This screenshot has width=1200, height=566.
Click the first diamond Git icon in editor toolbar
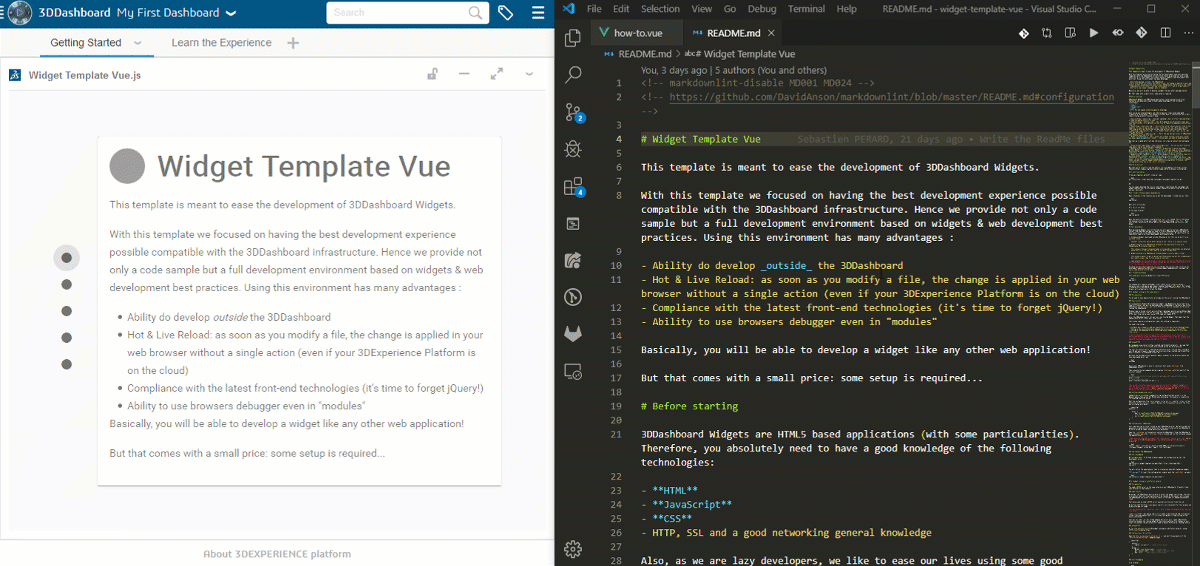click(x=1024, y=33)
